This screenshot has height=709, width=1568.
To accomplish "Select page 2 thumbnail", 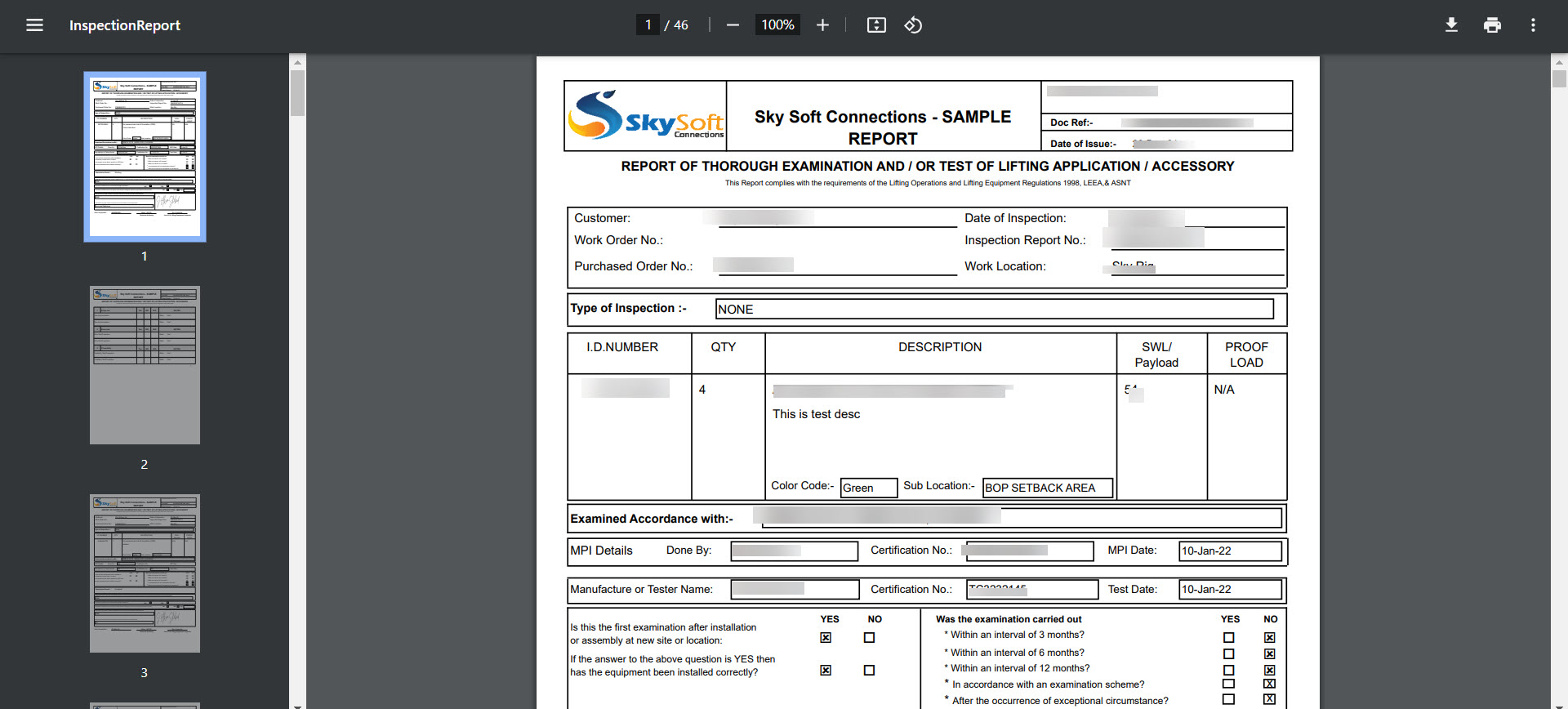I will pyautogui.click(x=145, y=365).
